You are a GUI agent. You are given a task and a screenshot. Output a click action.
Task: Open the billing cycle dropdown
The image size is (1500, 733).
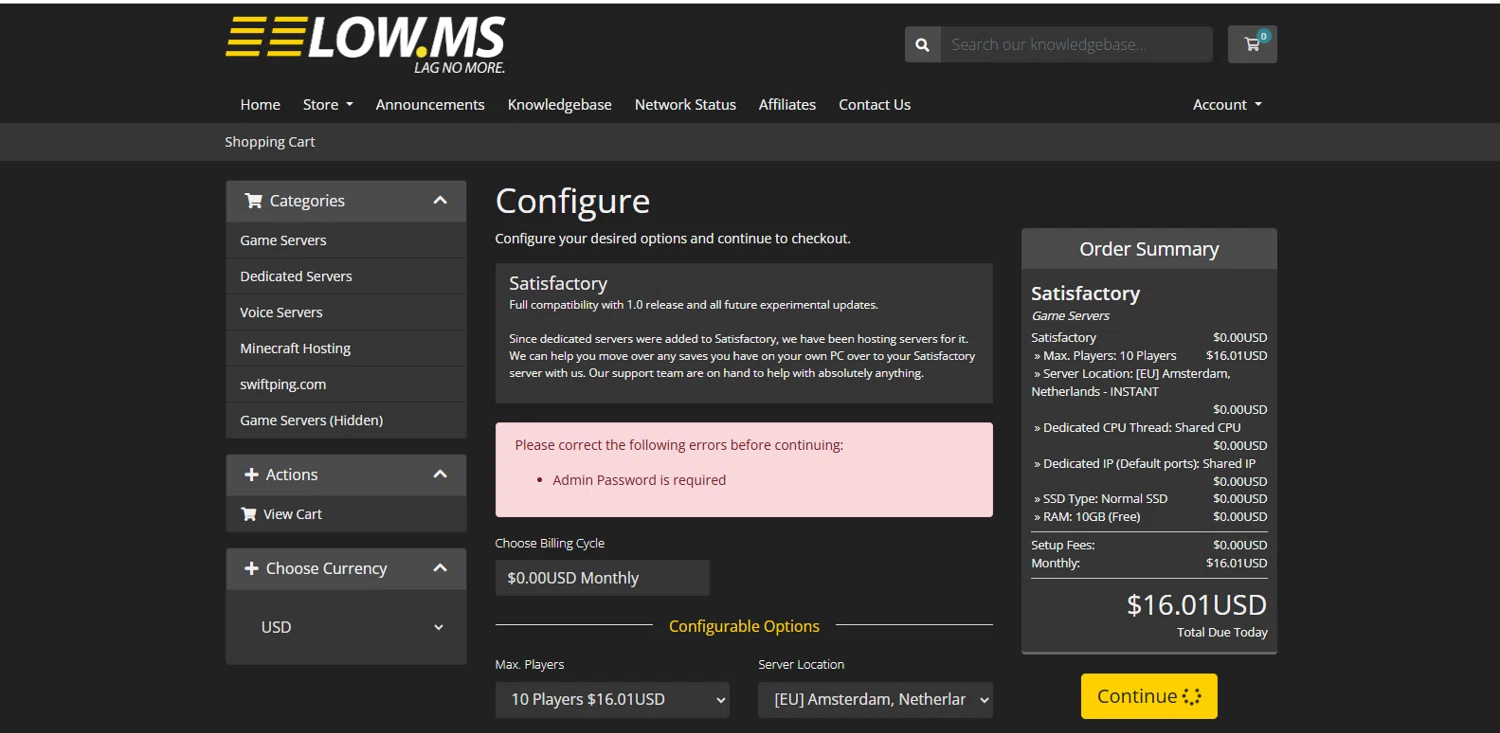[x=602, y=578]
